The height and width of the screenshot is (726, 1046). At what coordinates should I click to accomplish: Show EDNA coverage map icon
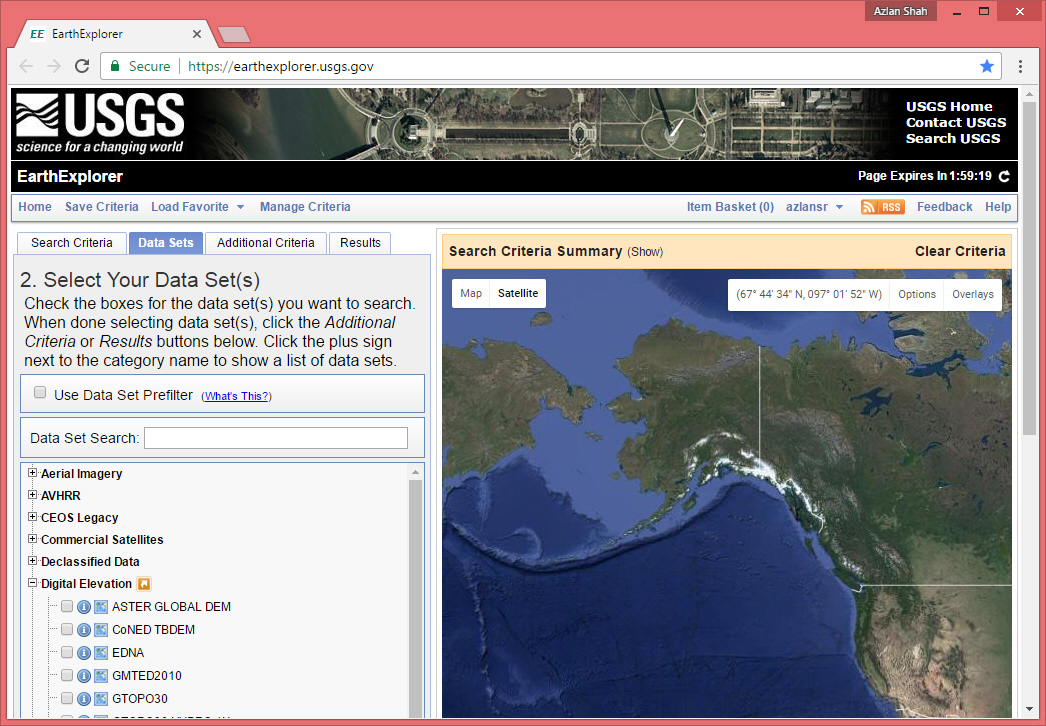101,653
